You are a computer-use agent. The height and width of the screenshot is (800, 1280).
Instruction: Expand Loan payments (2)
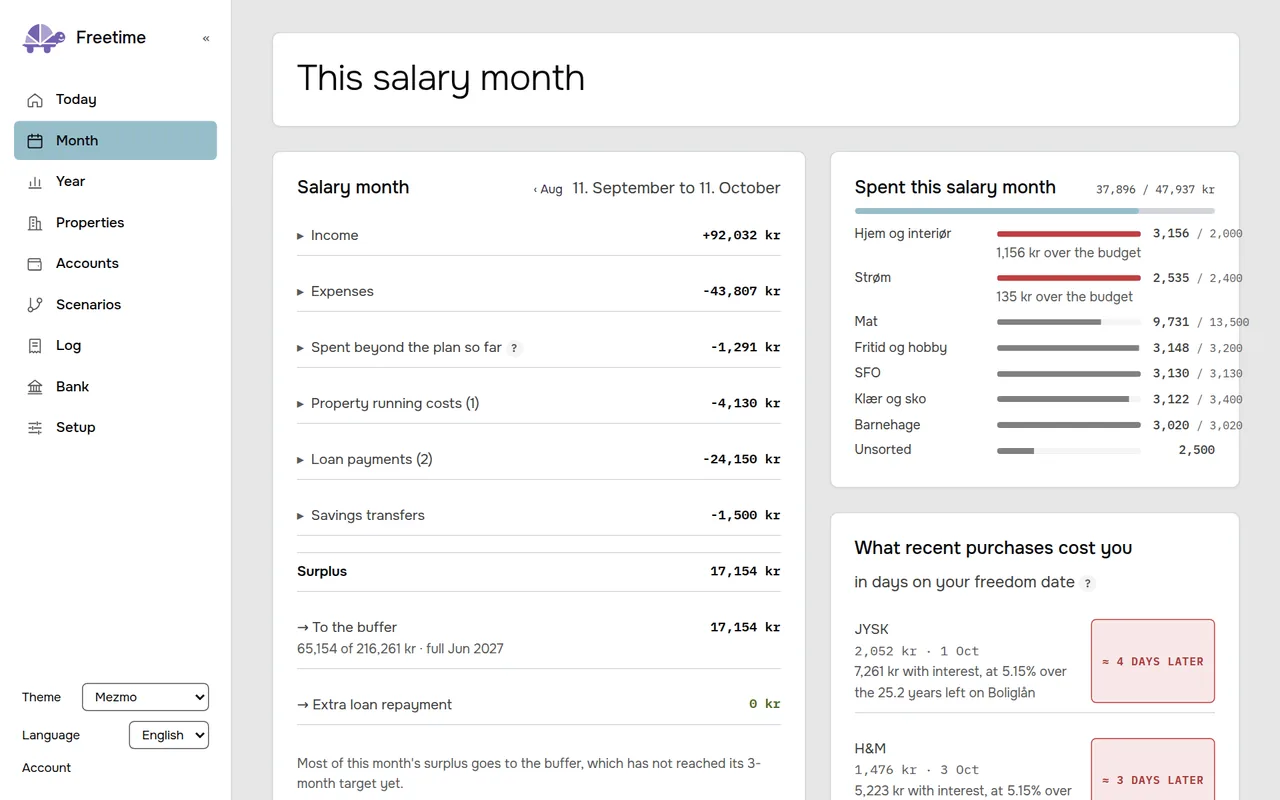539,460
